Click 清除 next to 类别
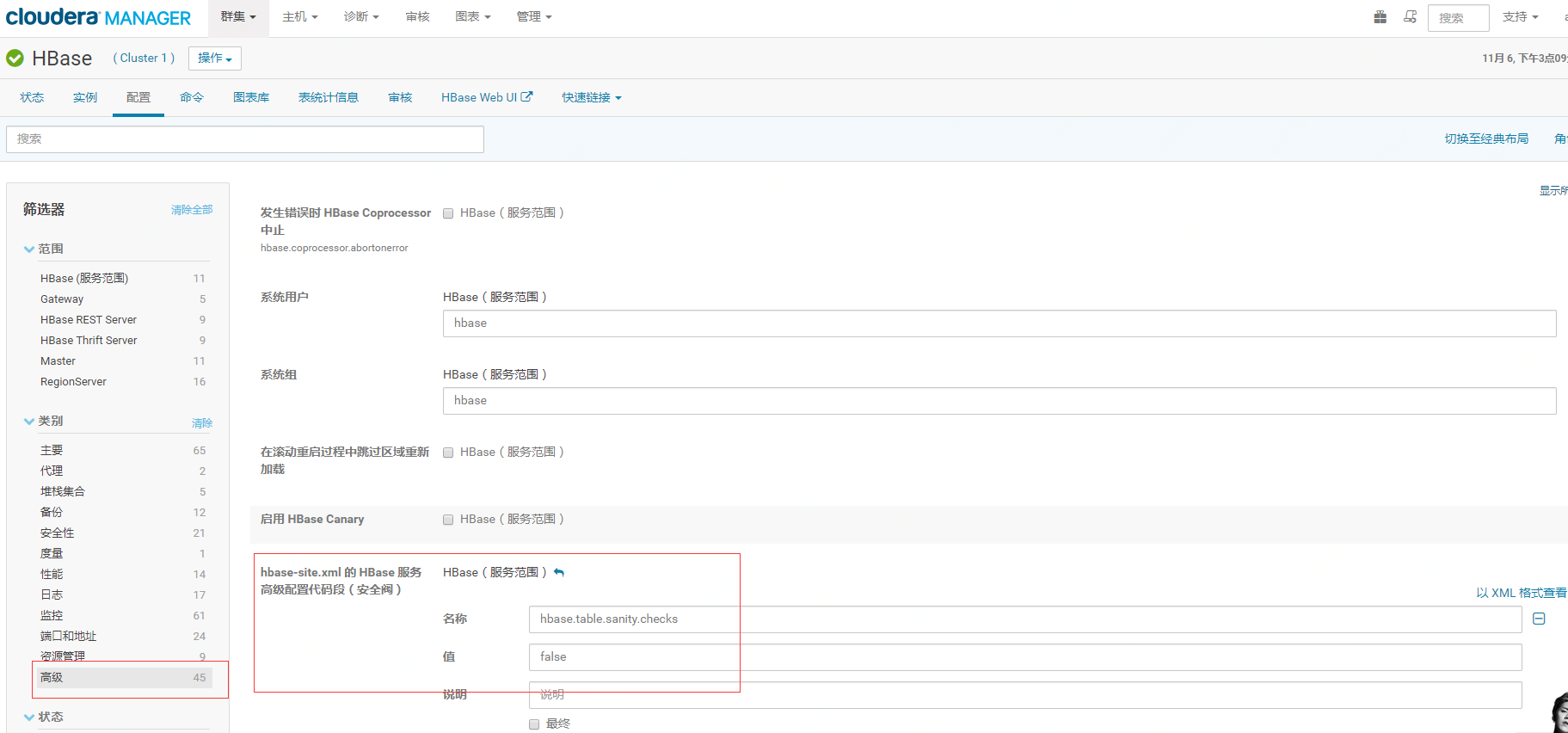The height and width of the screenshot is (733, 1568). point(202,423)
